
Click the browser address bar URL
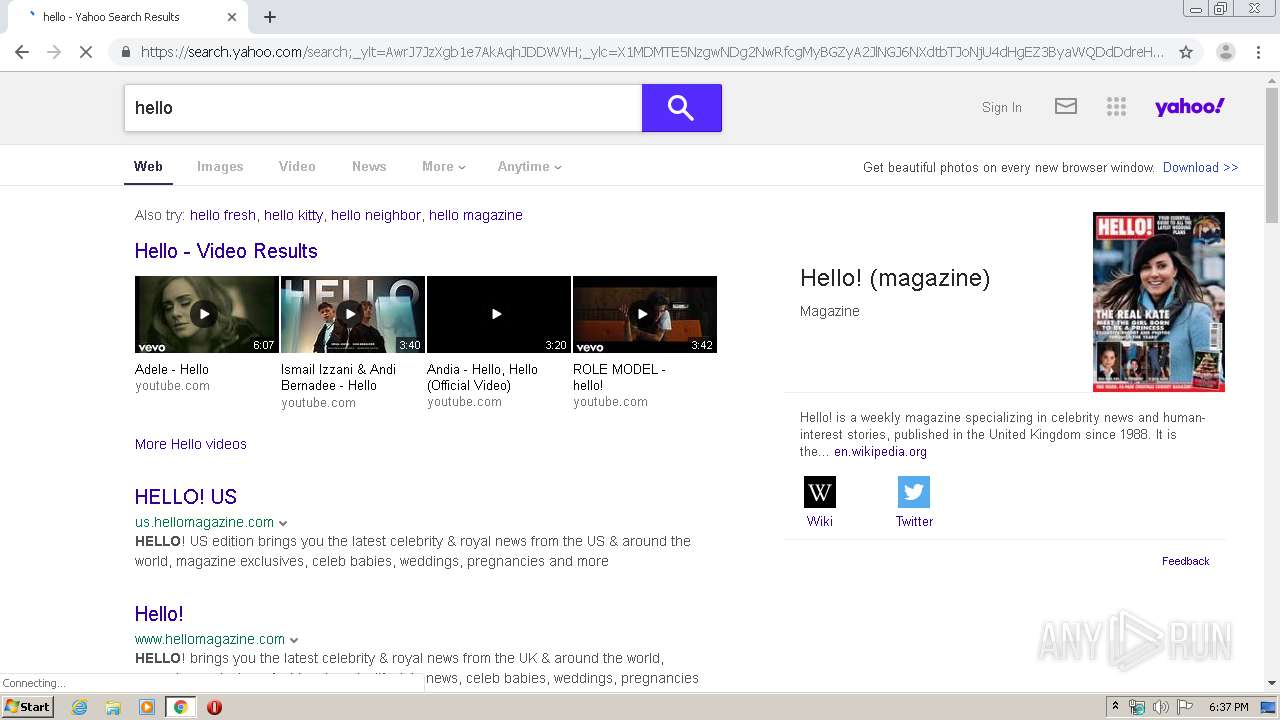(x=652, y=52)
